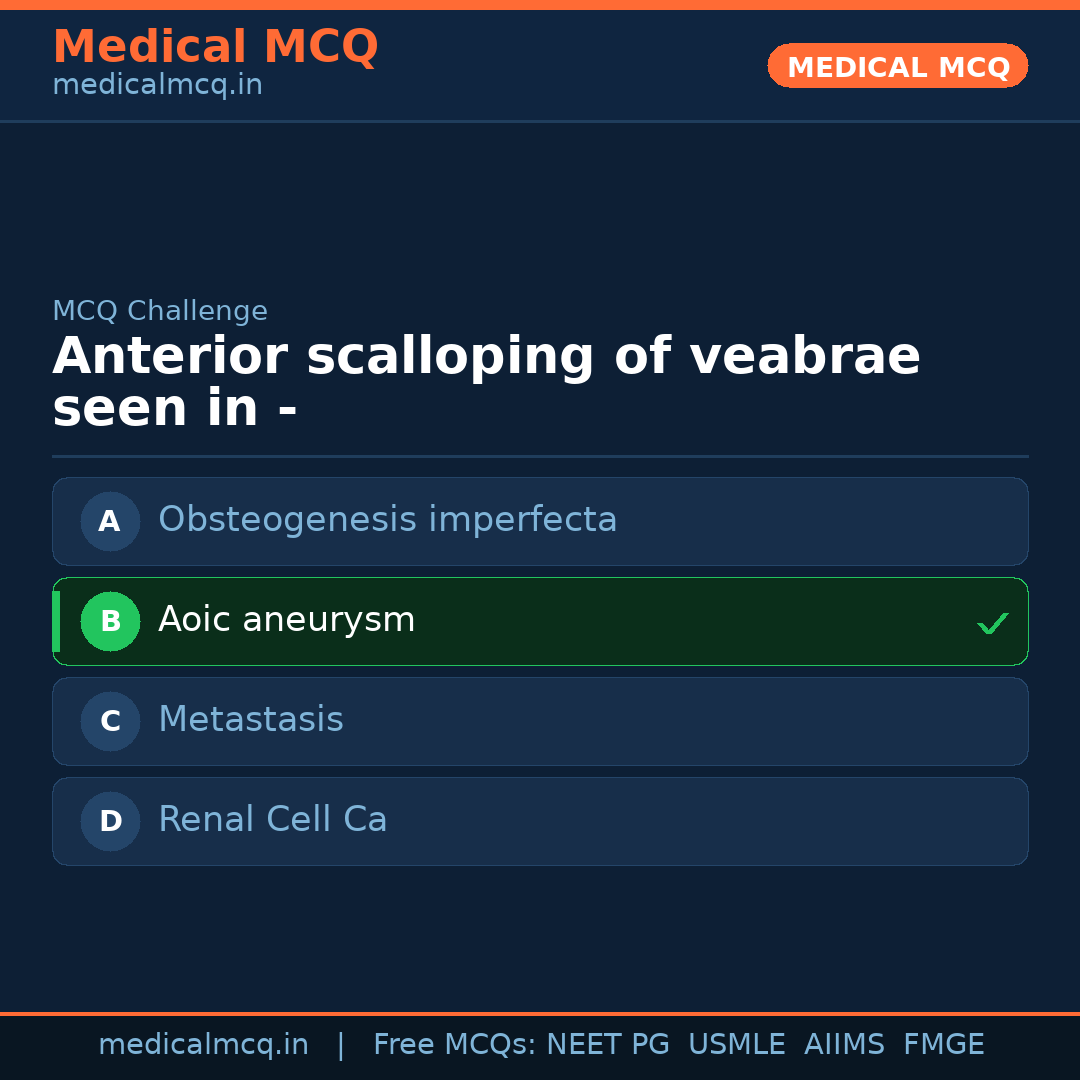Click the "Anterior scalloping of veabrae" question text
The image size is (1080, 1080).
pyautogui.click(x=486, y=357)
